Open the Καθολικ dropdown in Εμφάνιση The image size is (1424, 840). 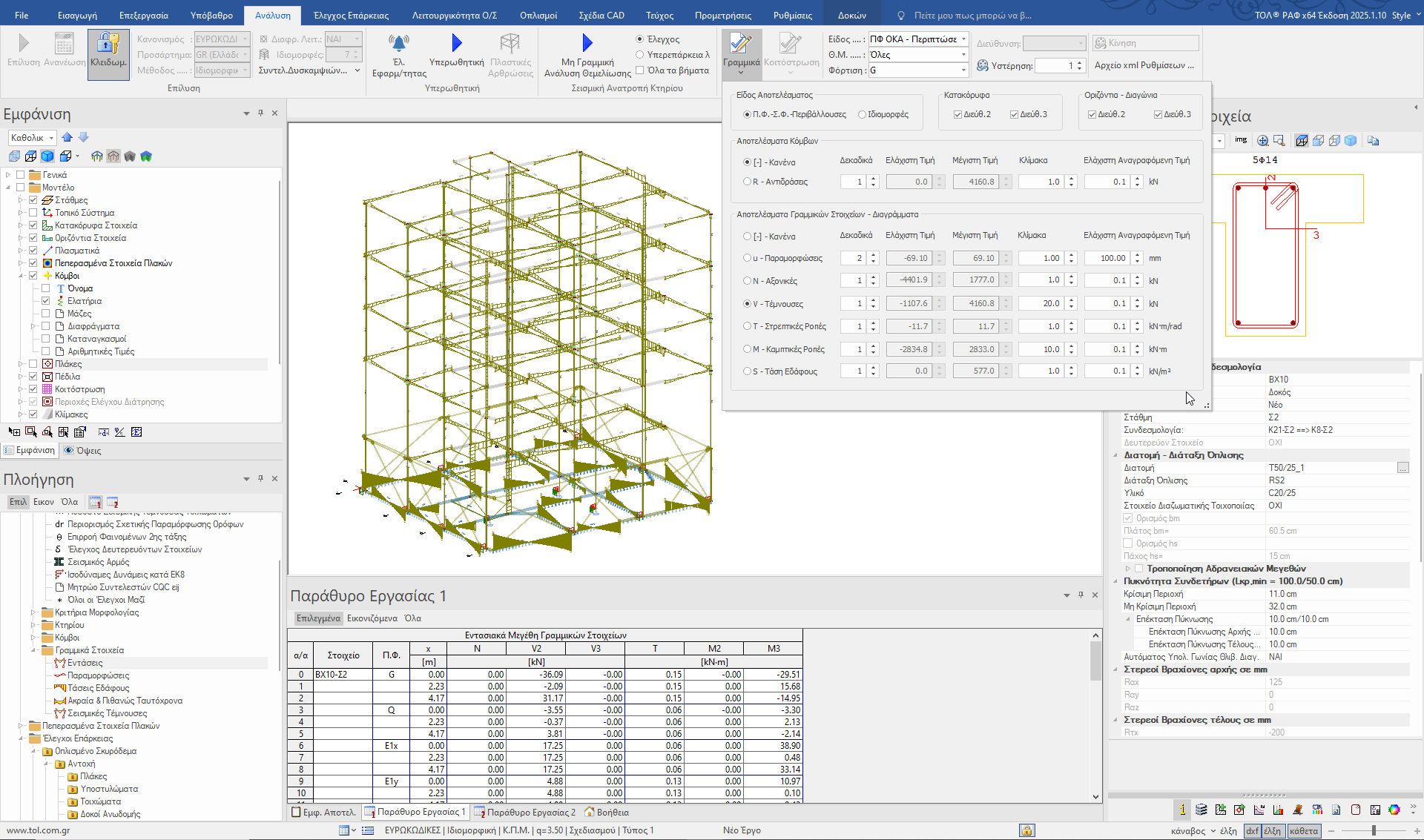(51, 138)
